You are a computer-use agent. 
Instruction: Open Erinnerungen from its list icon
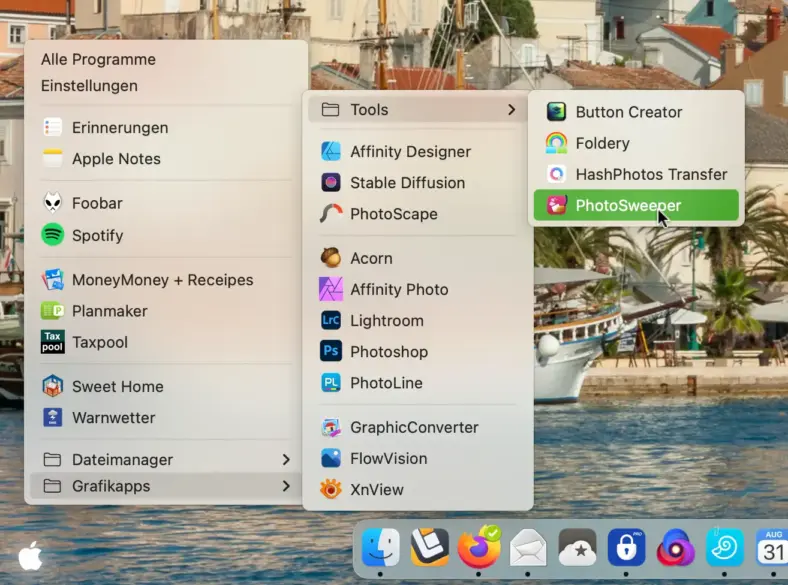53,128
